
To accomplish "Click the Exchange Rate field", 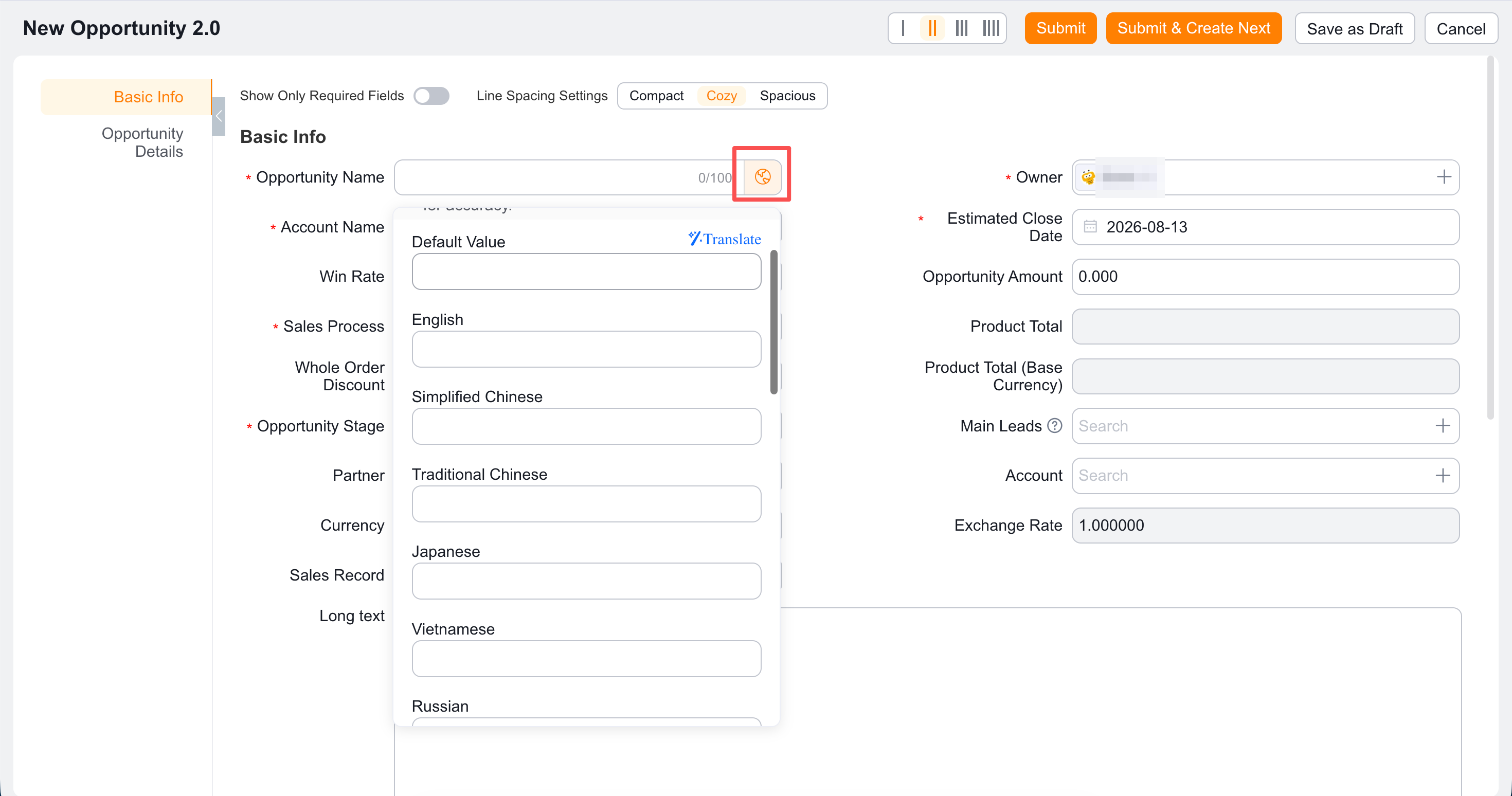I will pos(1266,526).
